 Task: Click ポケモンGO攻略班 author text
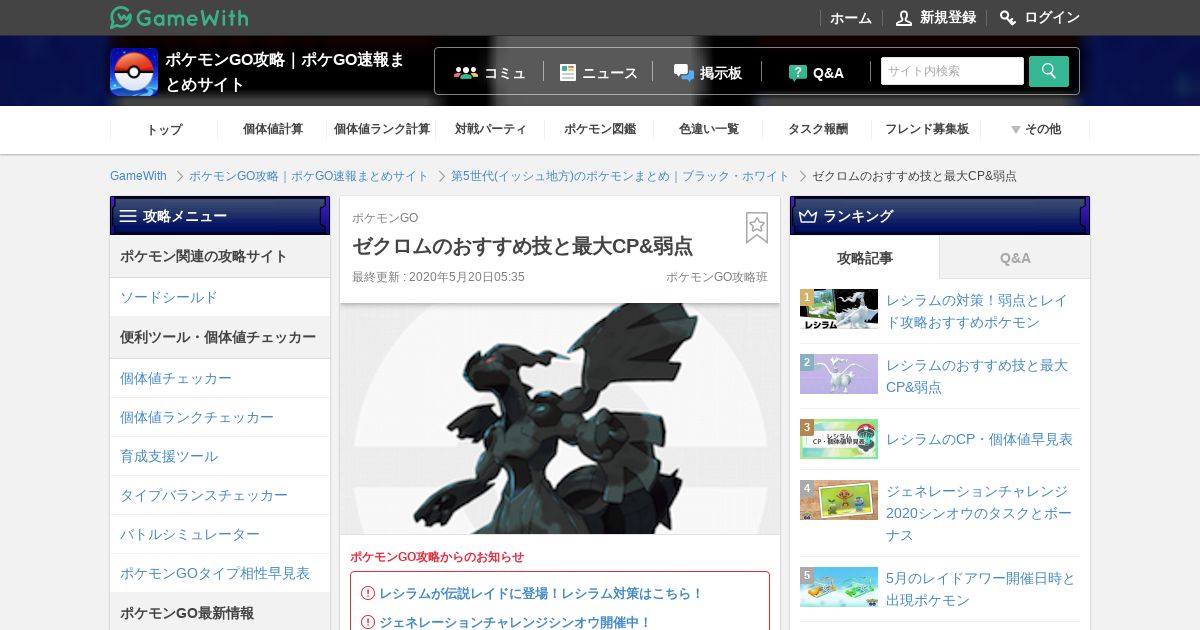coord(717,277)
